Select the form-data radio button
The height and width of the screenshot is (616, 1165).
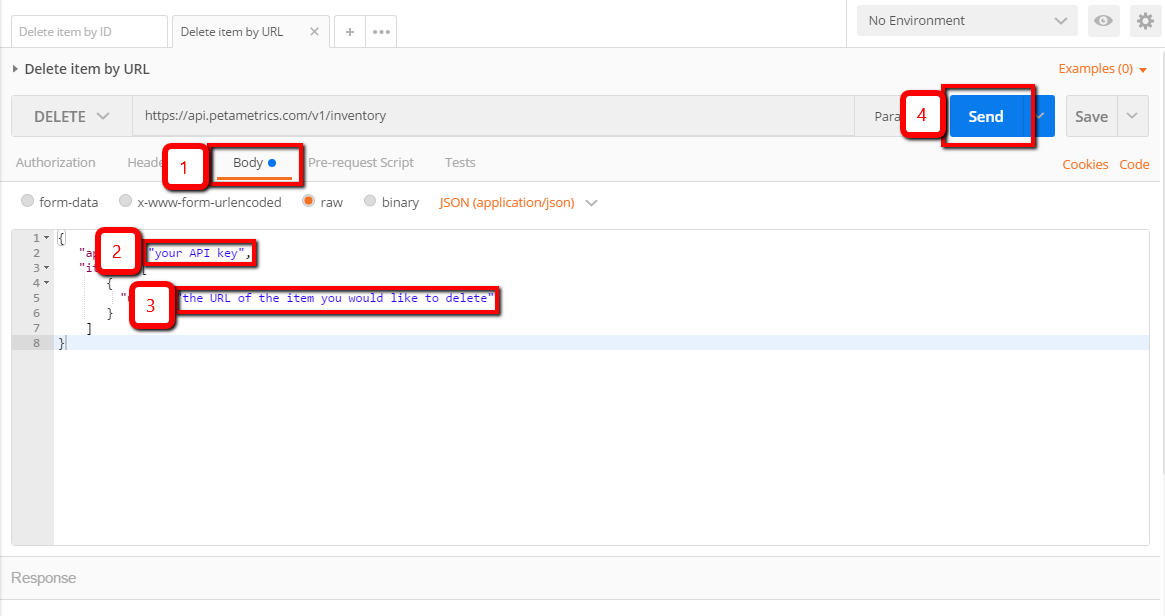coord(27,201)
